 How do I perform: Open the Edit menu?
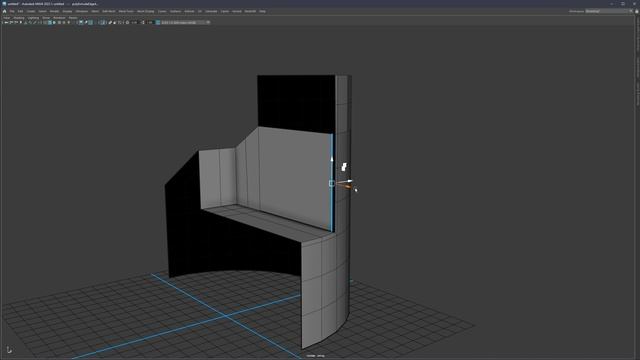20,11
